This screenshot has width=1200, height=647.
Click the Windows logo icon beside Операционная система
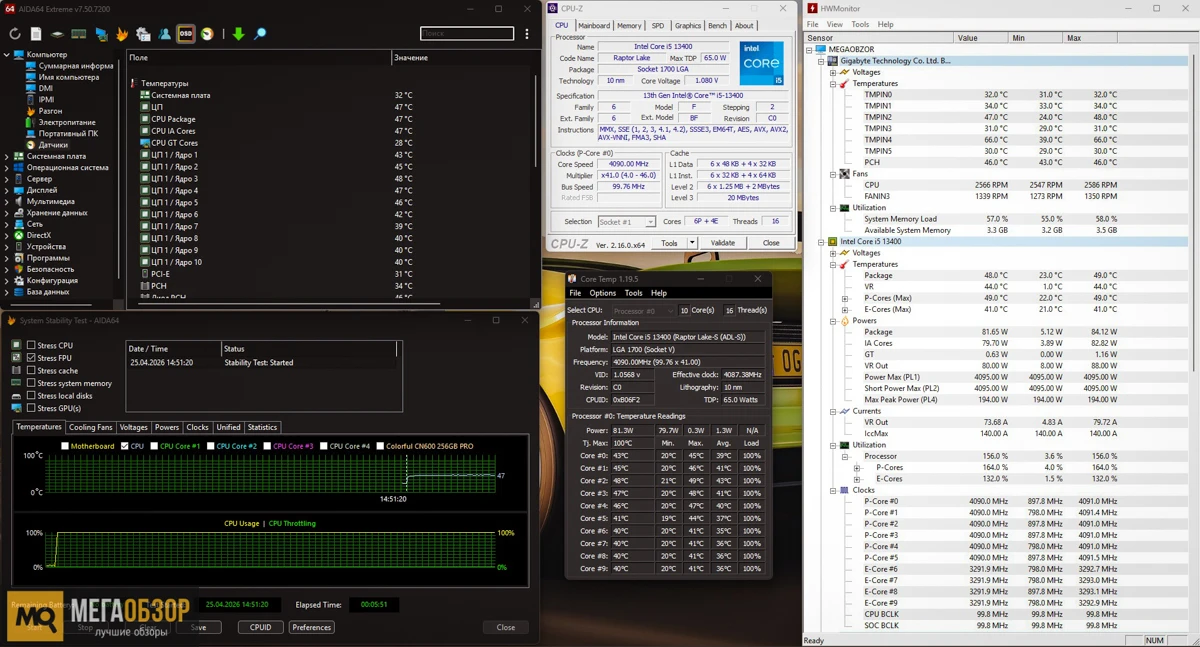19,167
